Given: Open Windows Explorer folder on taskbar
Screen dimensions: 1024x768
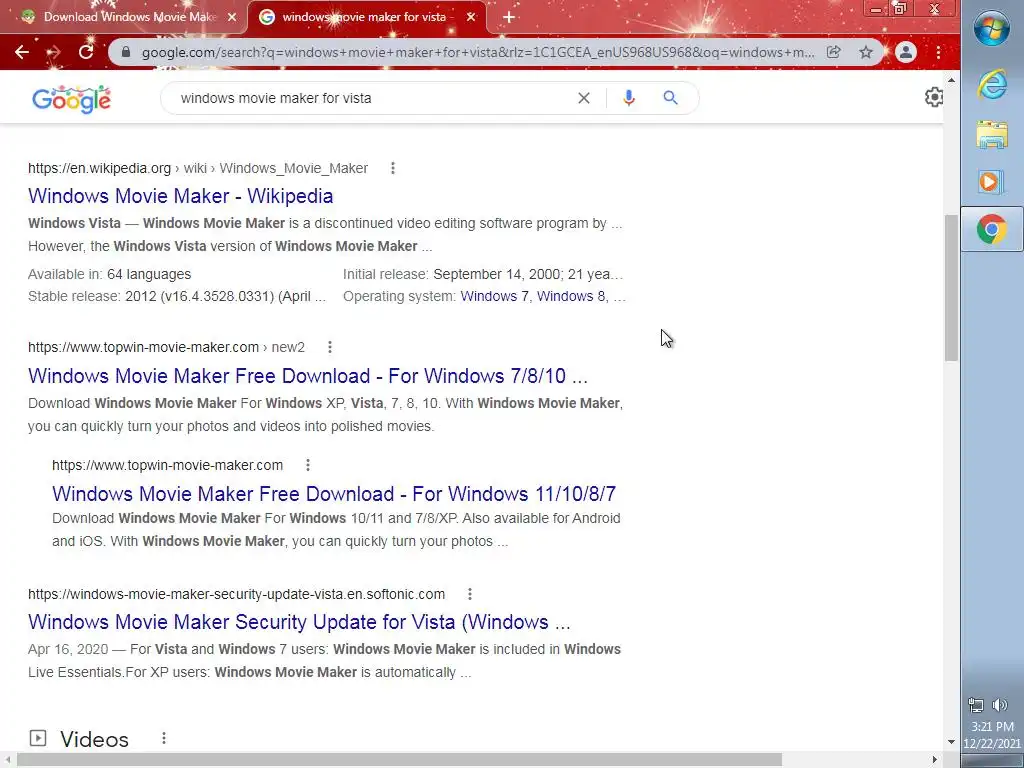Looking at the screenshot, I should [x=991, y=134].
